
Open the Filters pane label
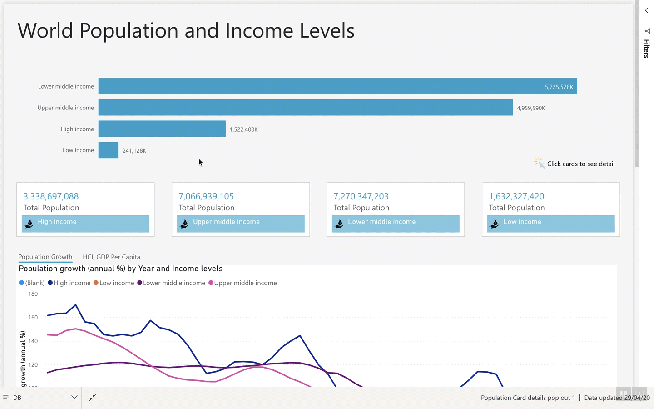coord(646,49)
